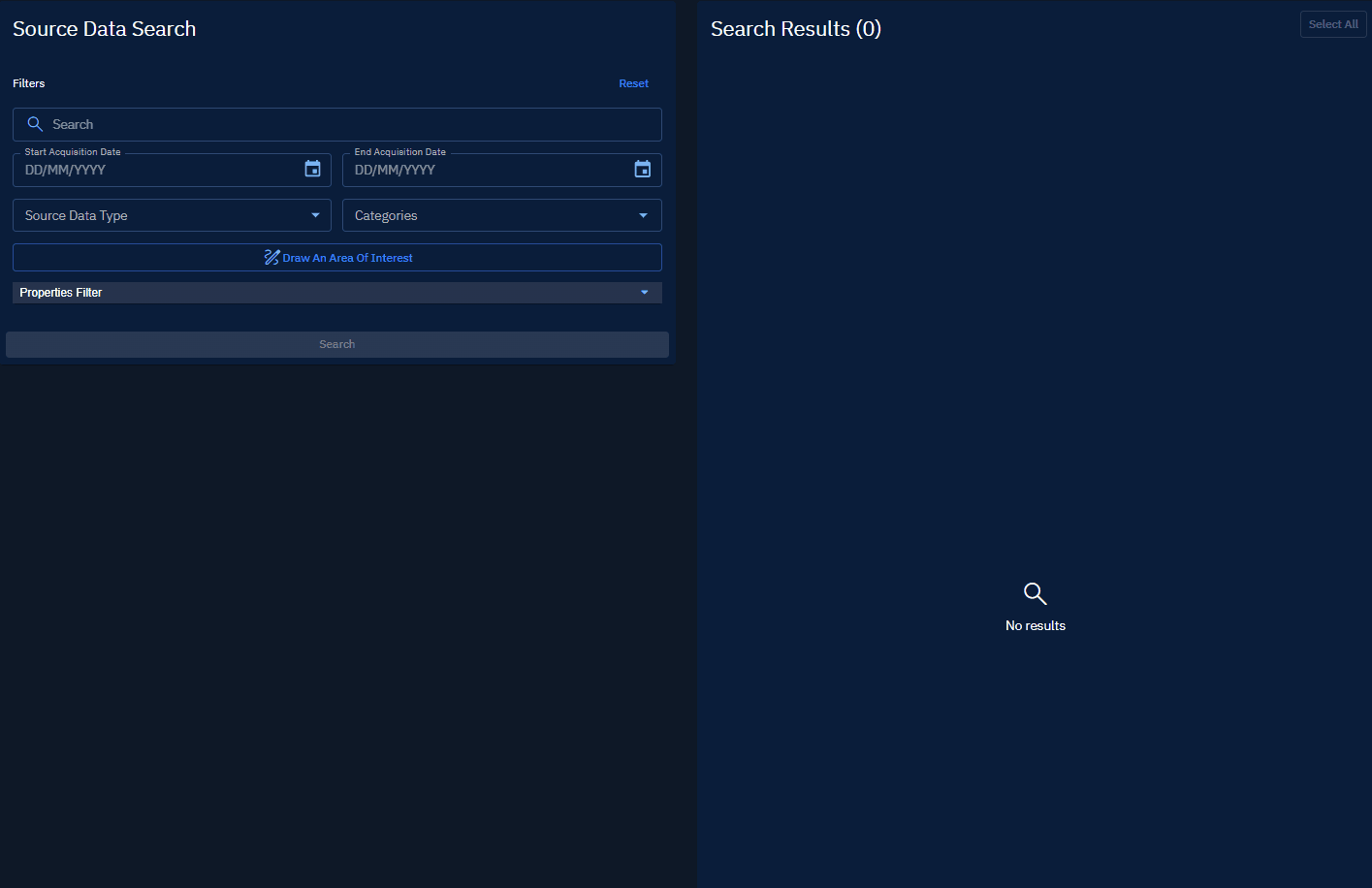The height and width of the screenshot is (888, 1372).
Task: Click the Select All button
Action: click(x=1332, y=23)
